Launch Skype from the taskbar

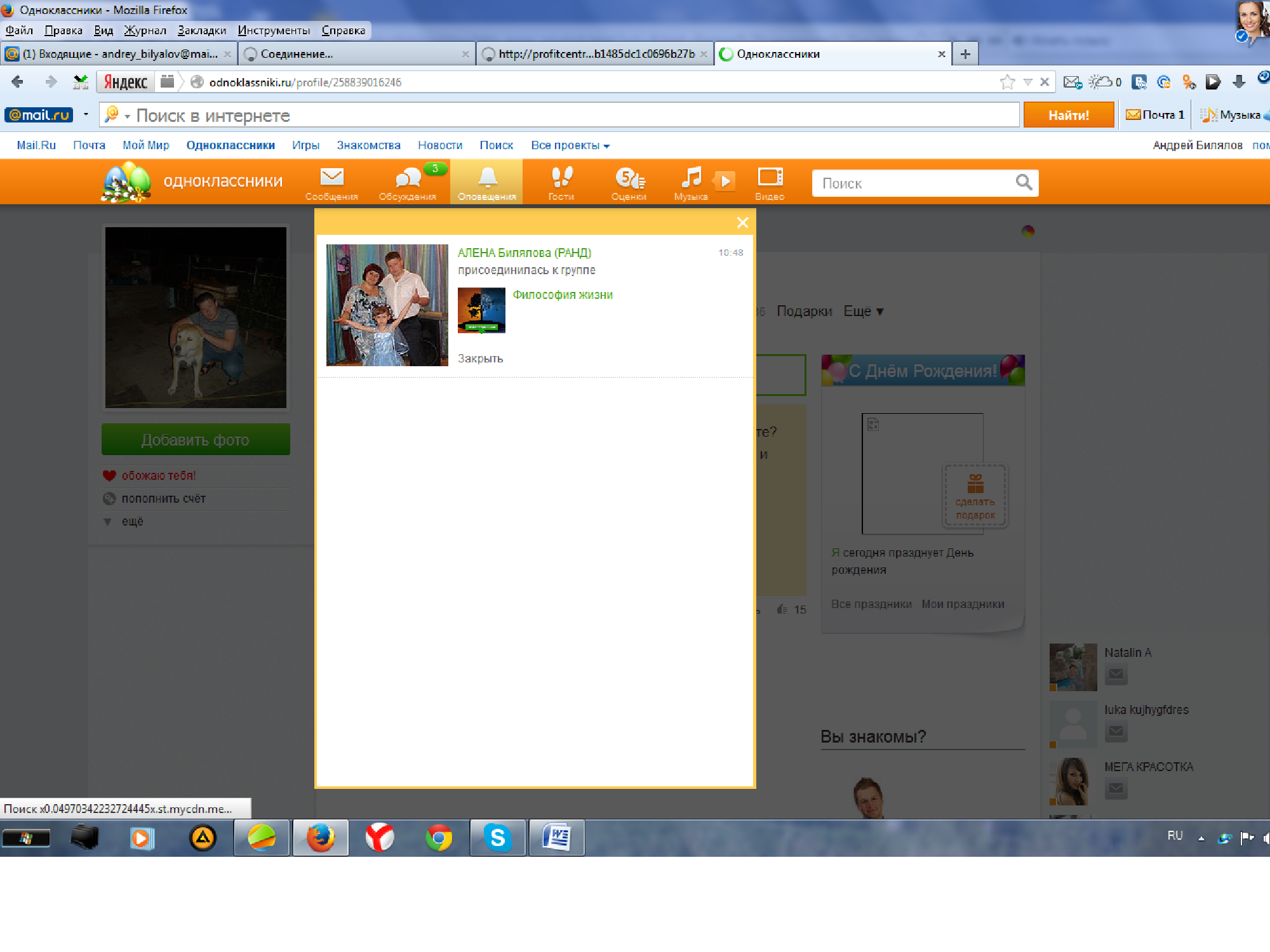coord(498,838)
